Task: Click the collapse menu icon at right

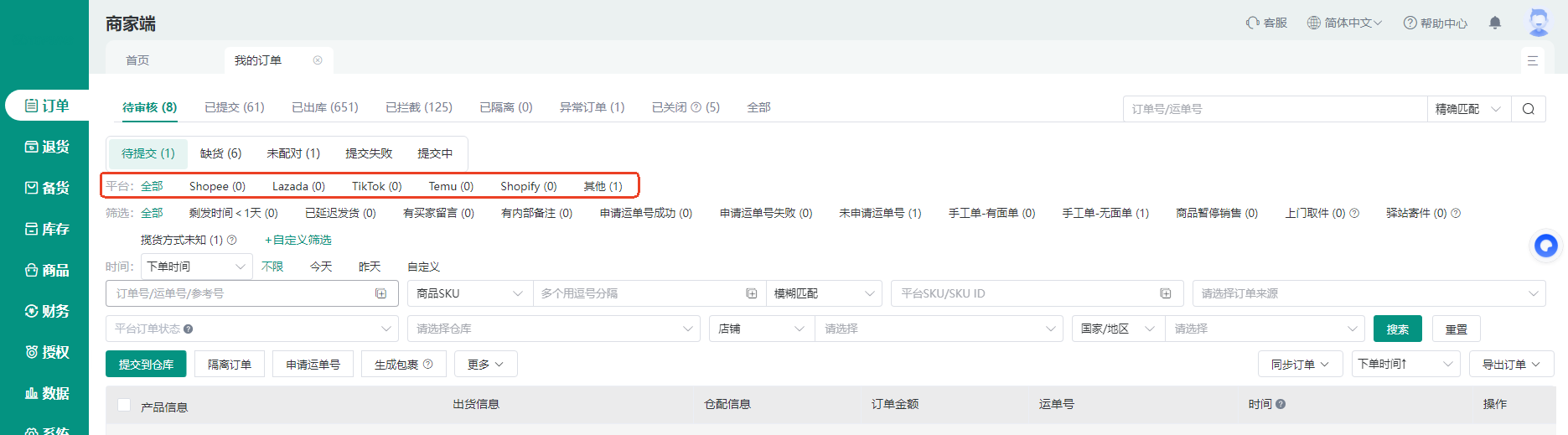Action: 1532,60
